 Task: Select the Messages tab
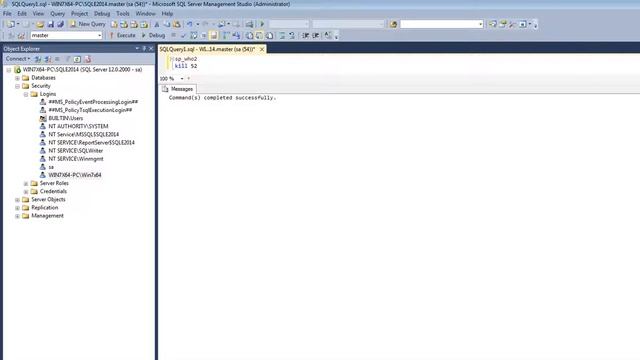(178, 89)
